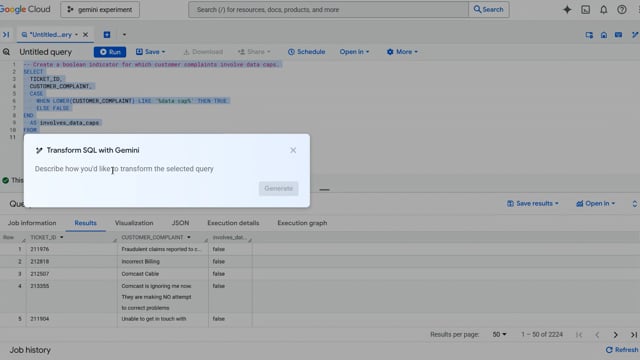Image resolution: width=640 pixels, height=360 pixels.
Task: Open the JSON tab
Action: click(180, 223)
